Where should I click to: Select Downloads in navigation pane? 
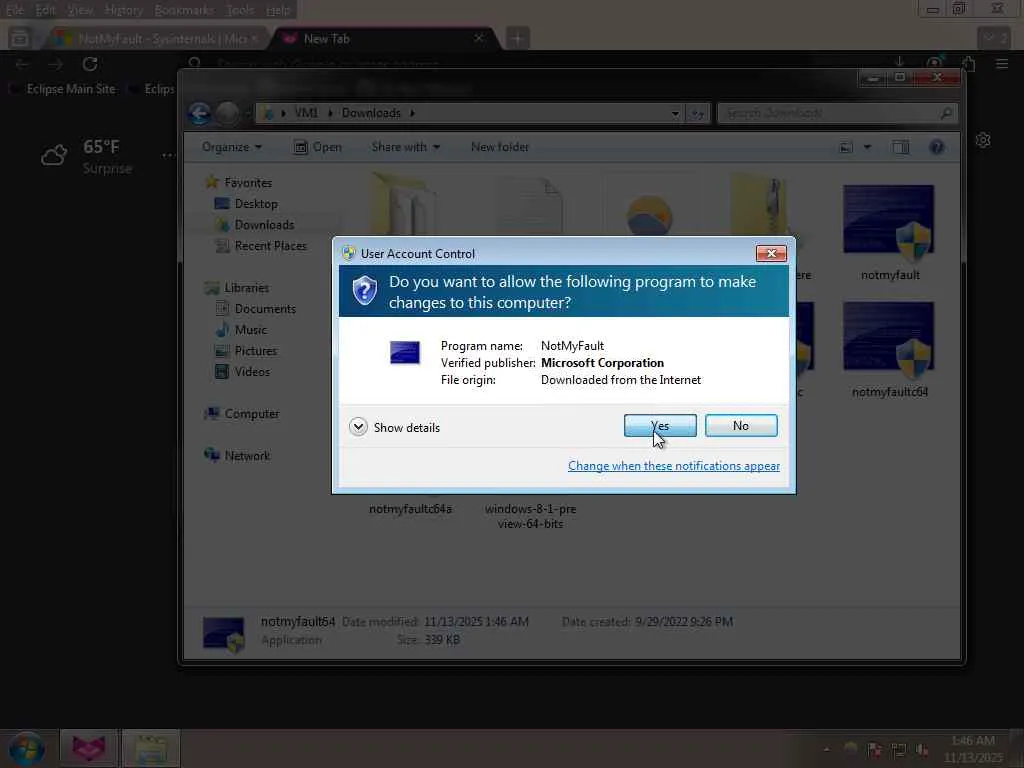[x=263, y=225]
